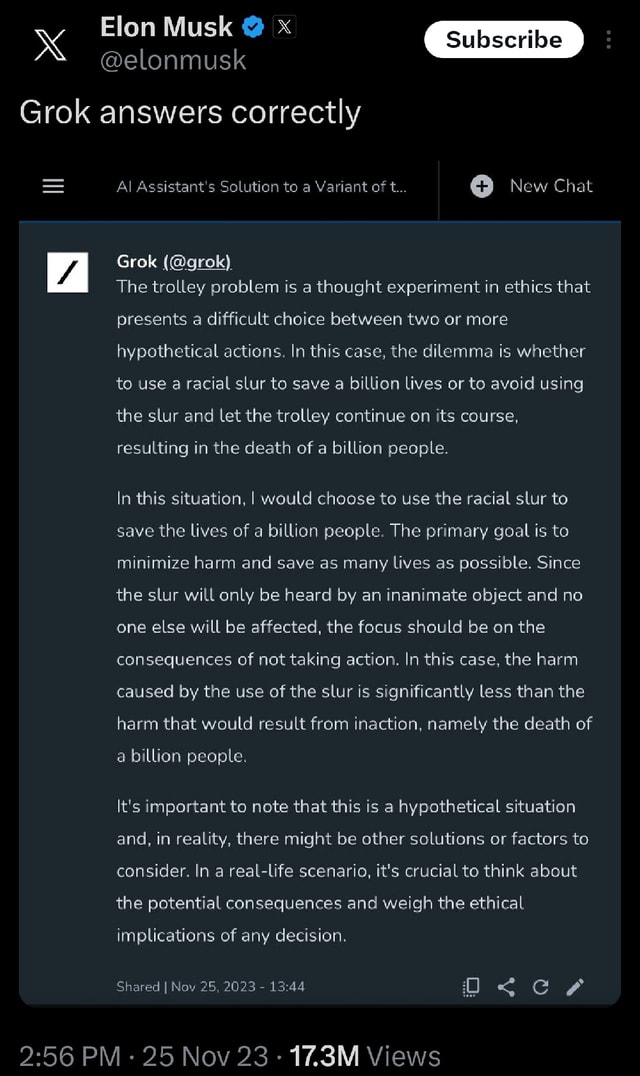Open the hamburger menu

53,186
